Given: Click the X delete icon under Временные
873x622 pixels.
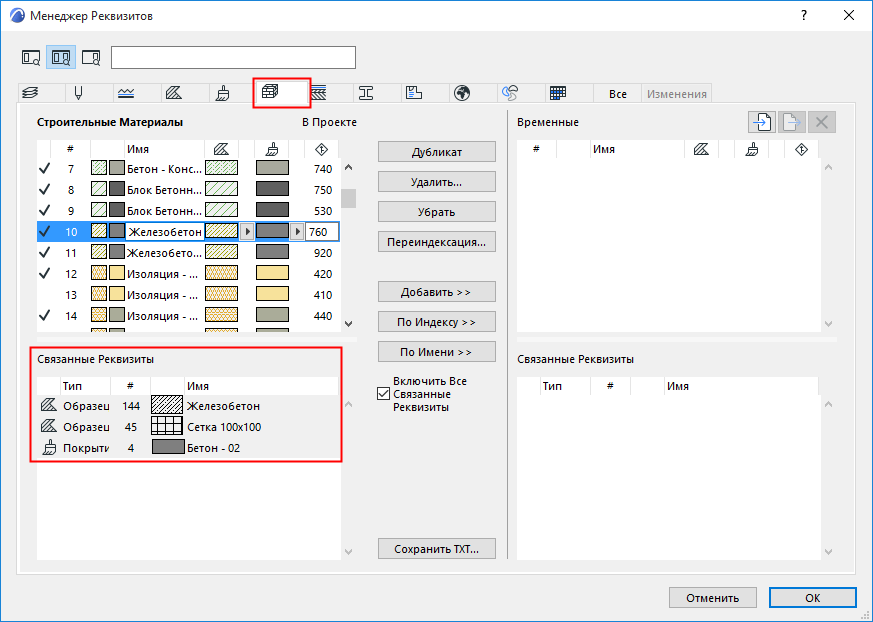Looking at the screenshot, I should coord(822,122).
